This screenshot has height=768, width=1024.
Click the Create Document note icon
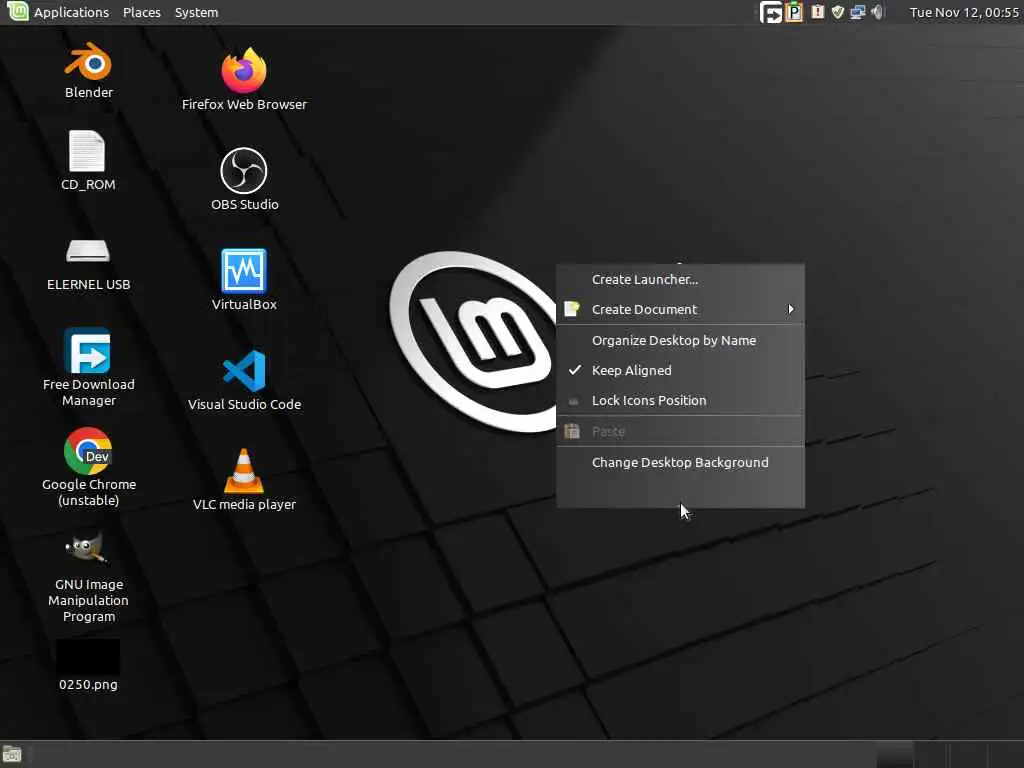click(572, 309)
